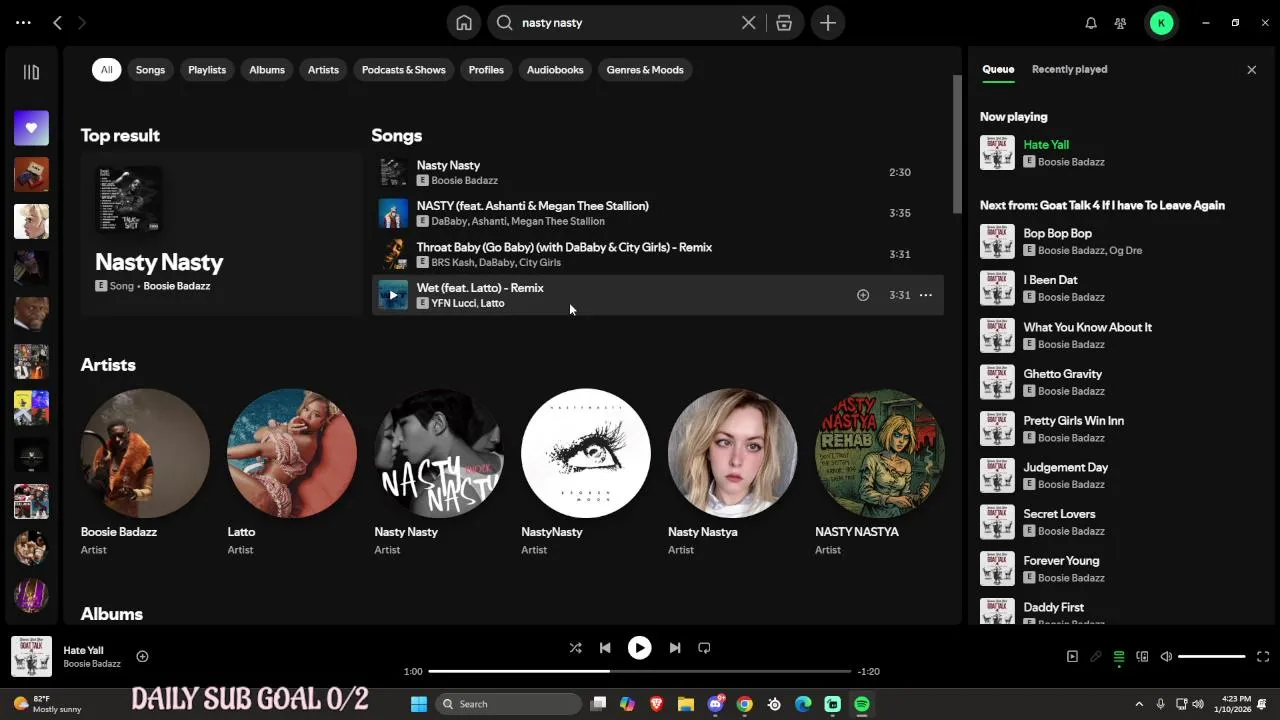
Task: Select the All filter chip
Action: 106,70
